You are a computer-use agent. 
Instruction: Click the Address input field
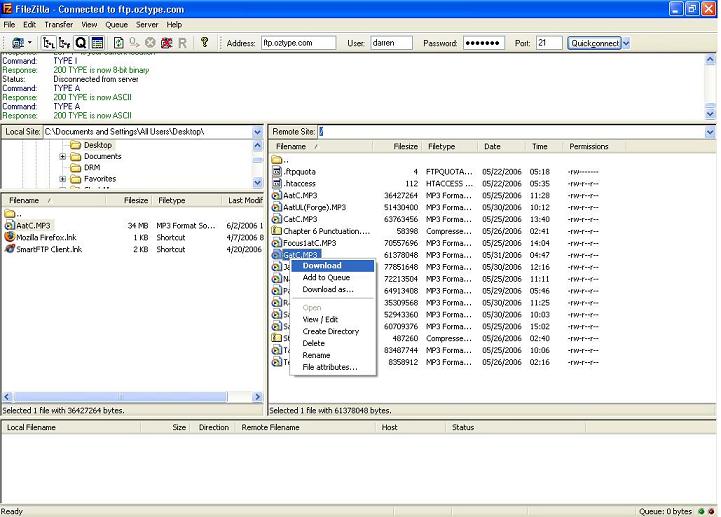point(298,43)
